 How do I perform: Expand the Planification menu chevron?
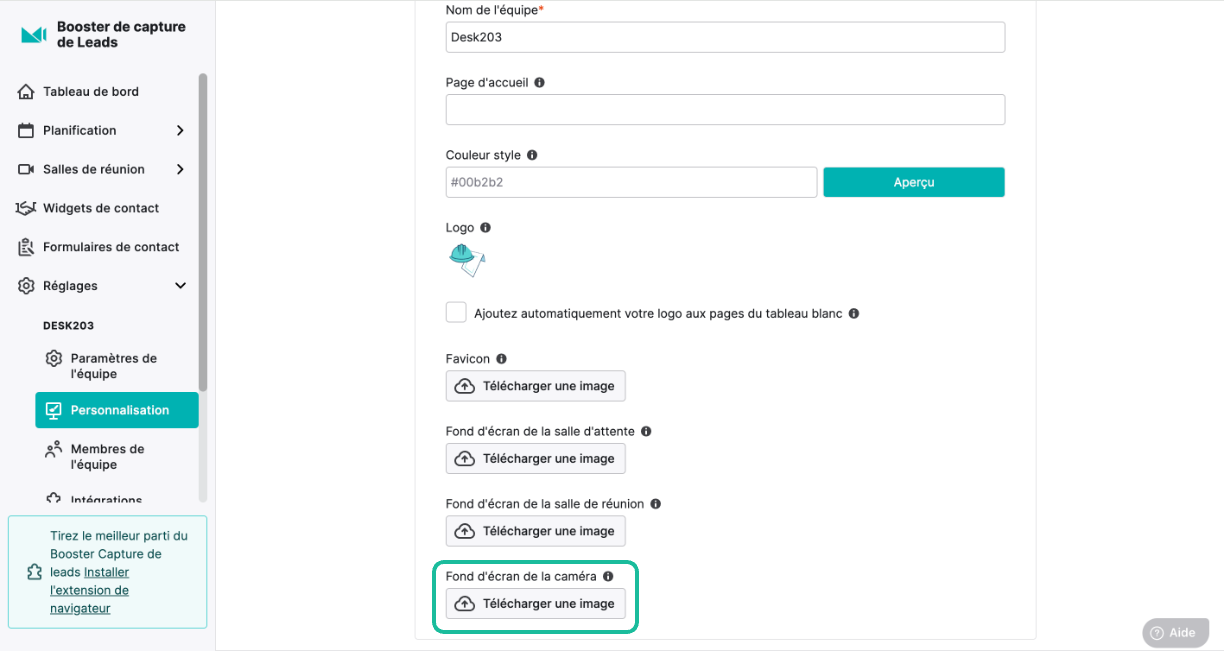(180, 130)
